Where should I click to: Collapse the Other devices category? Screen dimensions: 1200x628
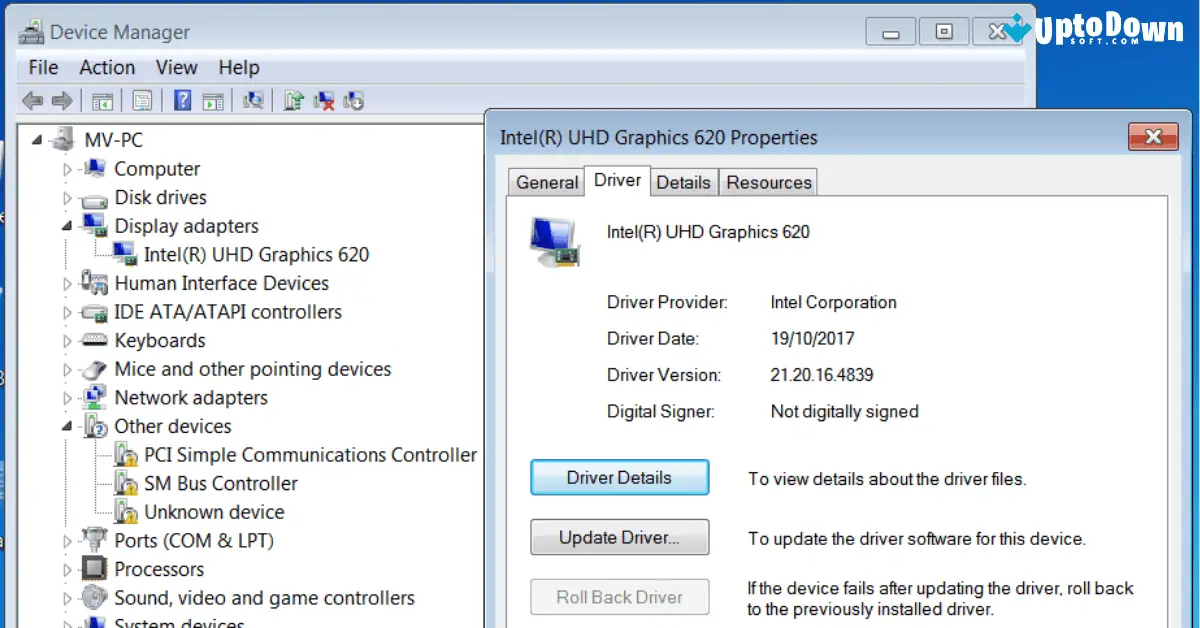click(66, 426)
